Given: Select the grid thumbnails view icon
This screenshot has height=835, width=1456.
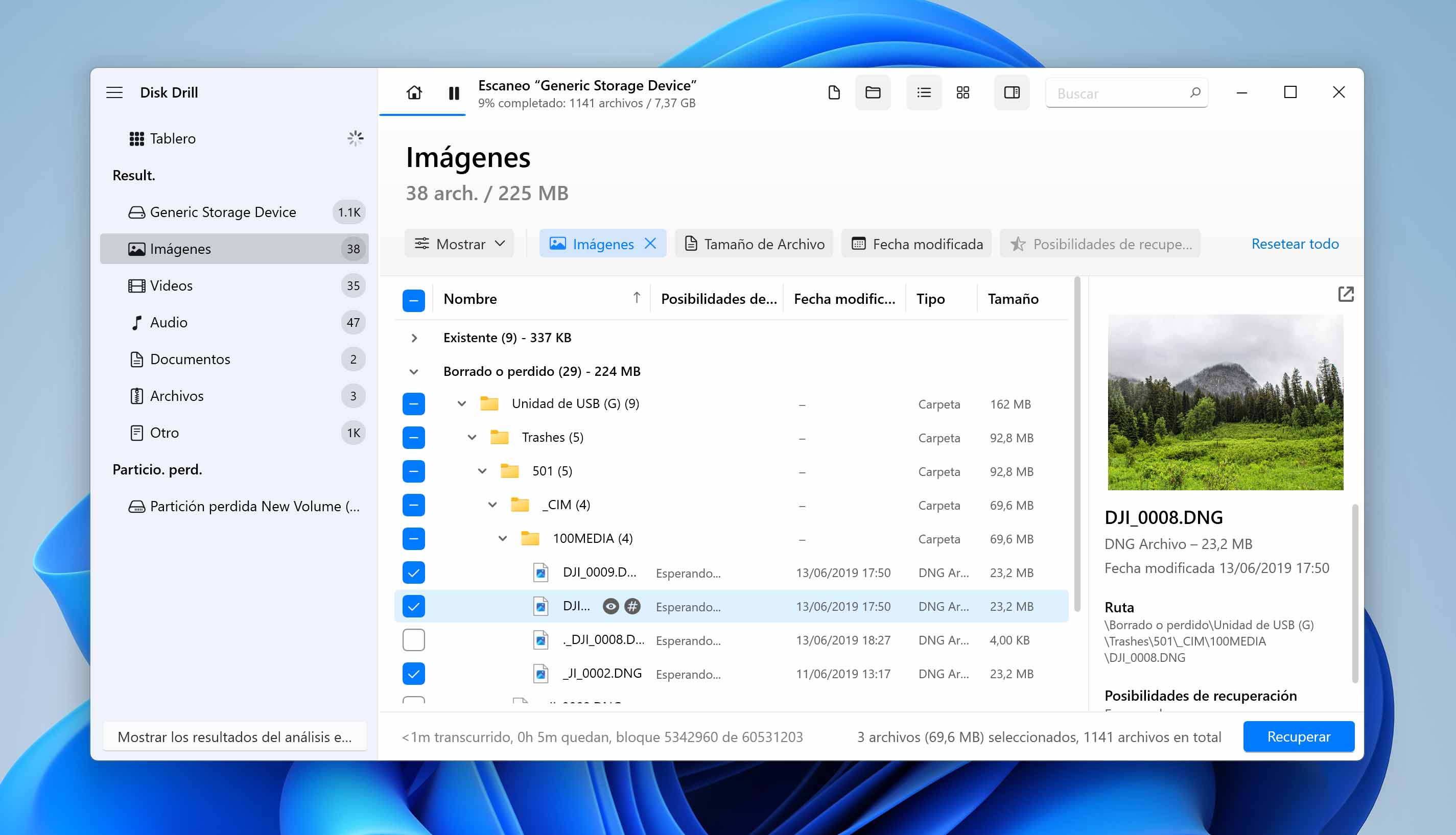Looking at the screenshot, I should pyautogui.click(x=963, y=92).
